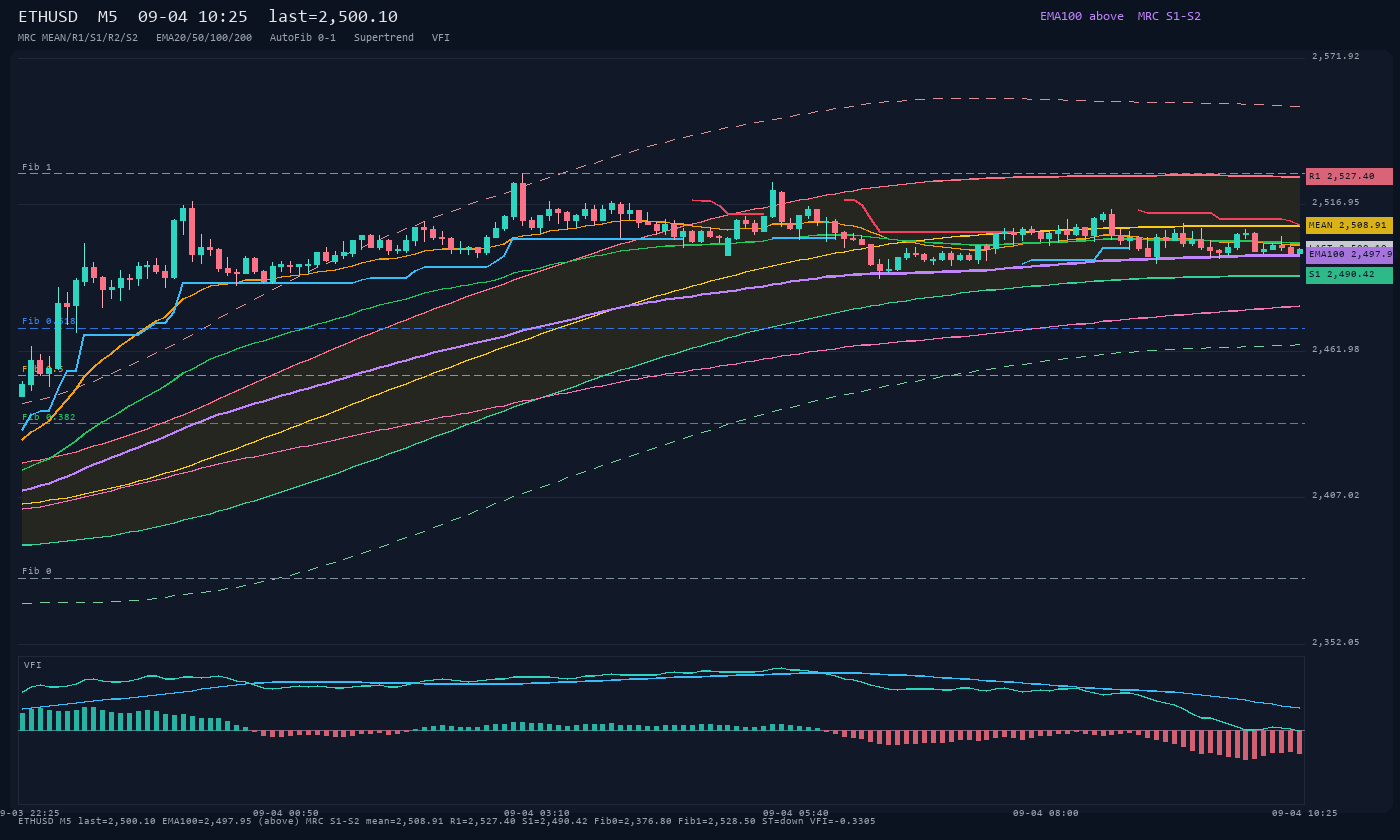Select the Supertrend legend entry
This screenshot has width=1400, height=840.
(384, 37)
